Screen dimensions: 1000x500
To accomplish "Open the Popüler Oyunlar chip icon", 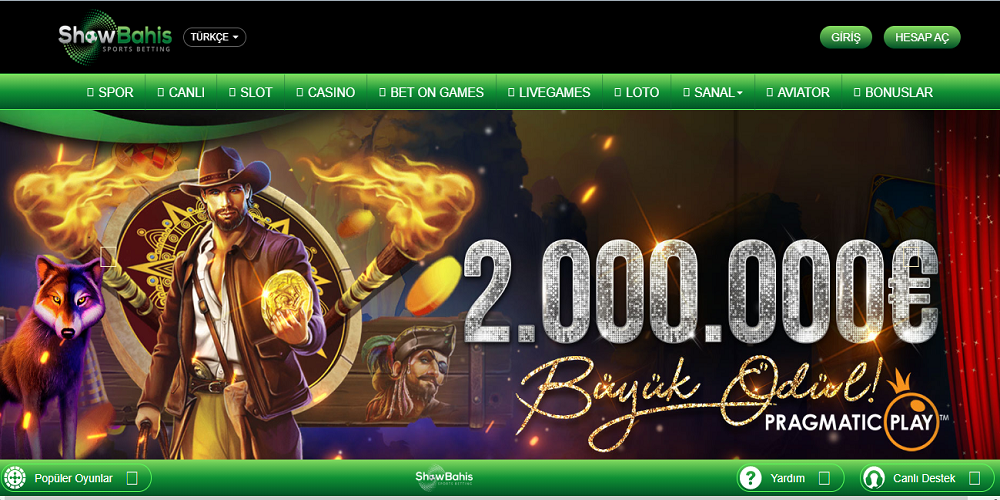I will [14, 478].
